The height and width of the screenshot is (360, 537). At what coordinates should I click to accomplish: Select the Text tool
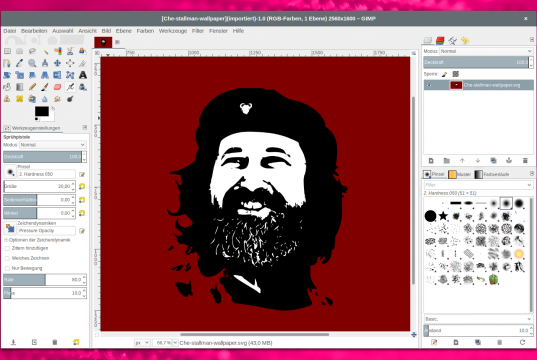pos(83,75)
